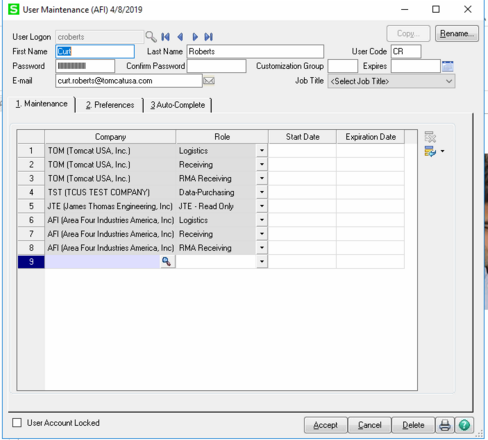
Task: Switch to the Maintenance tab
Action: pos(42,104)
